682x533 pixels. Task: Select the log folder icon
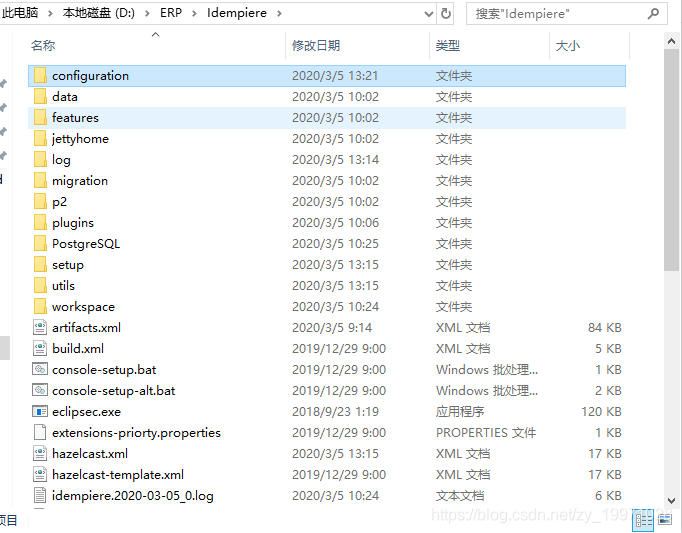tap(40, 159)
